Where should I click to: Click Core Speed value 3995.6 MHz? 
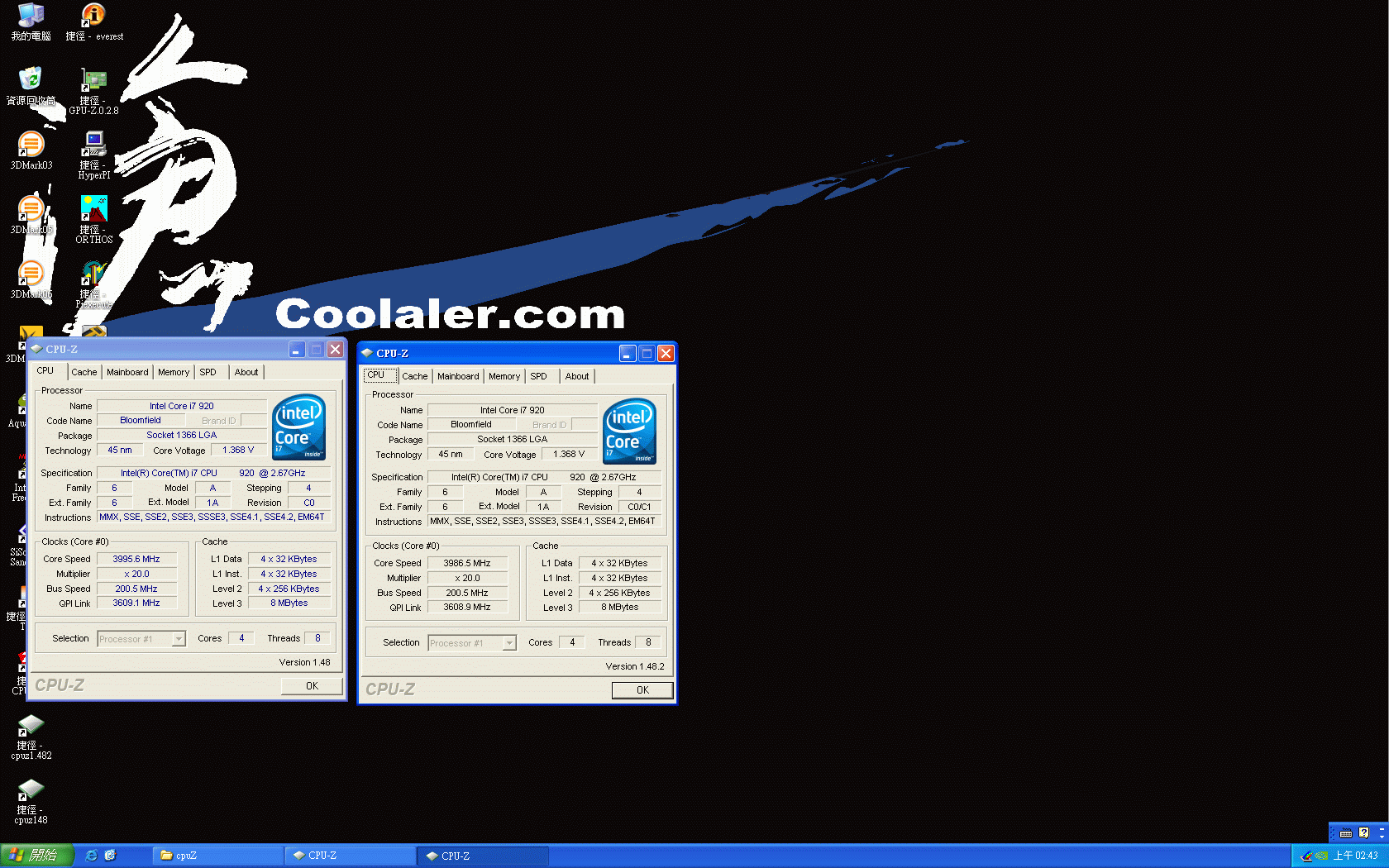click(x=136, y=559)
